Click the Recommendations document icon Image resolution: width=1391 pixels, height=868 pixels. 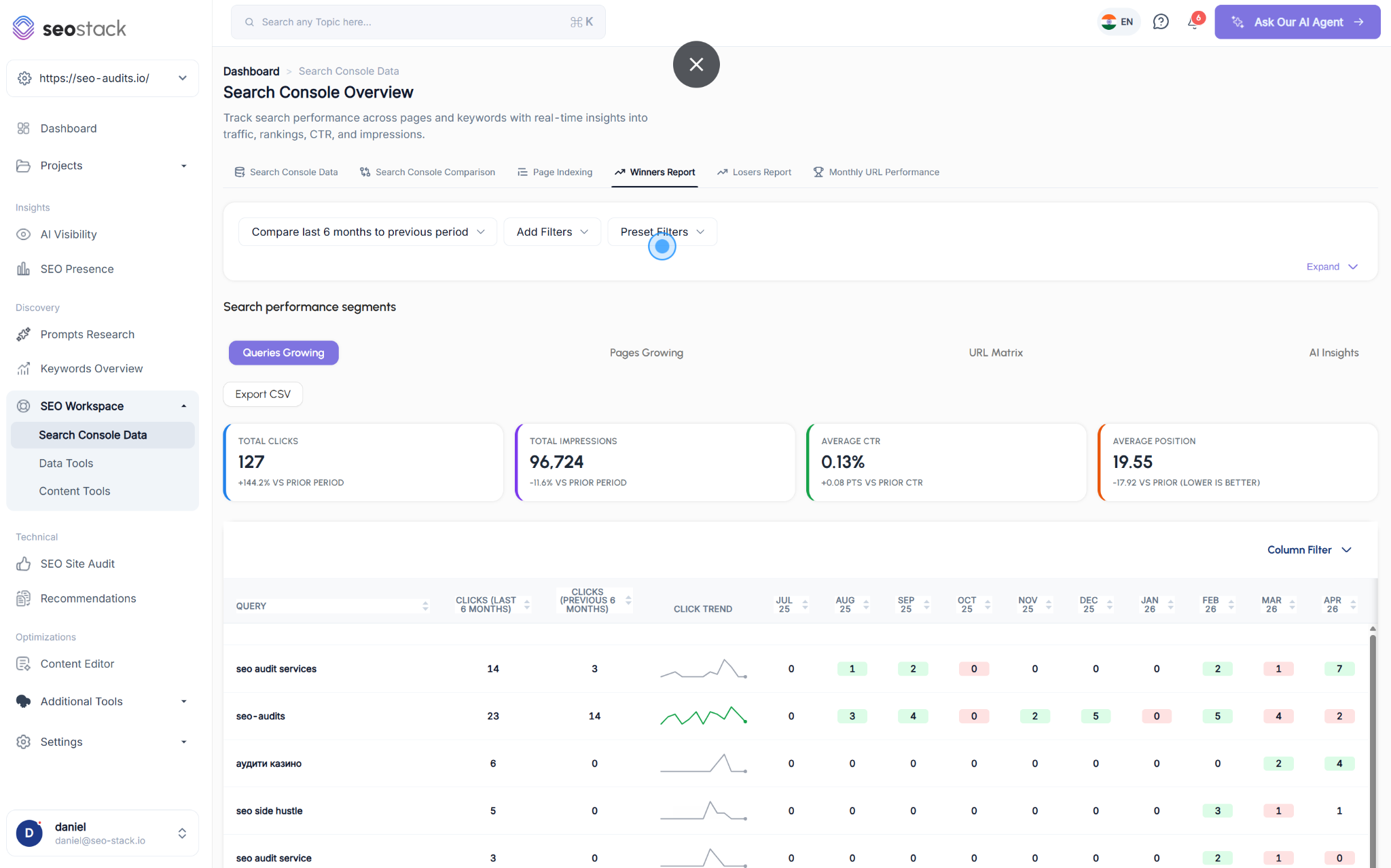point(23,598)
